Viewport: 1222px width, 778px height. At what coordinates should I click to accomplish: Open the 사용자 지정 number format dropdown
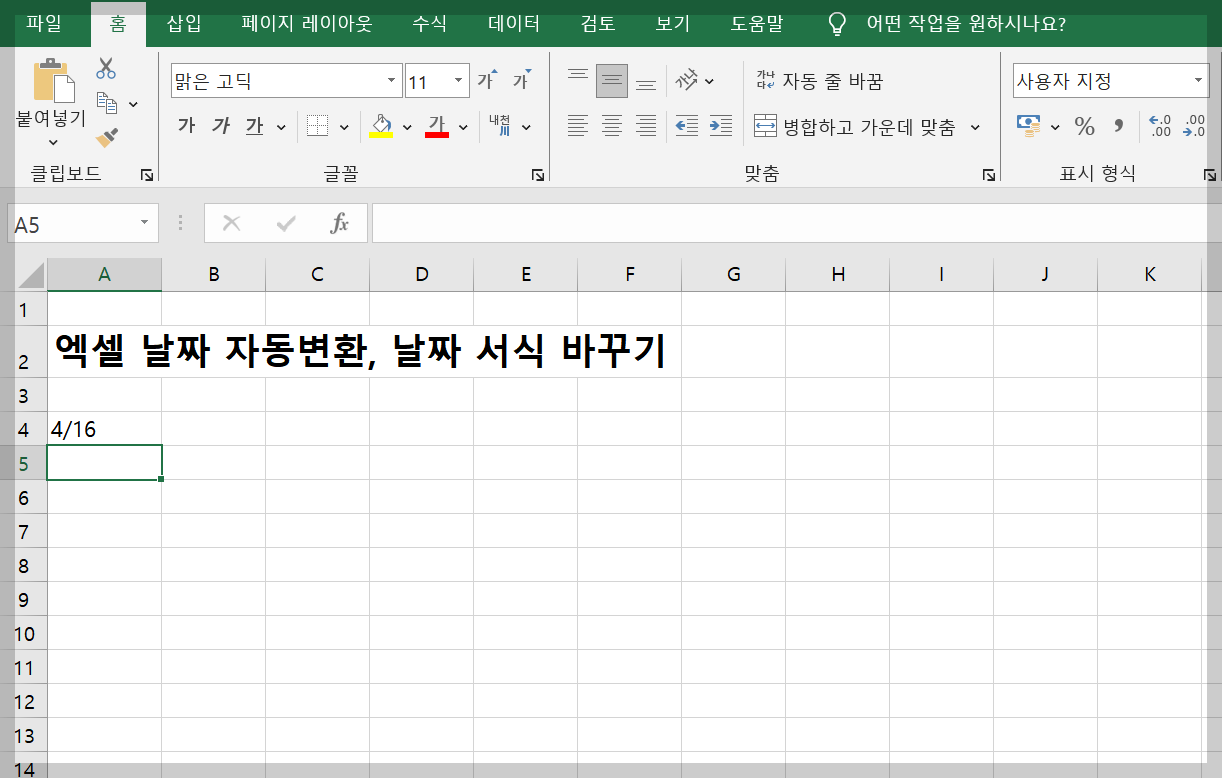click(x=1196, y=79)
